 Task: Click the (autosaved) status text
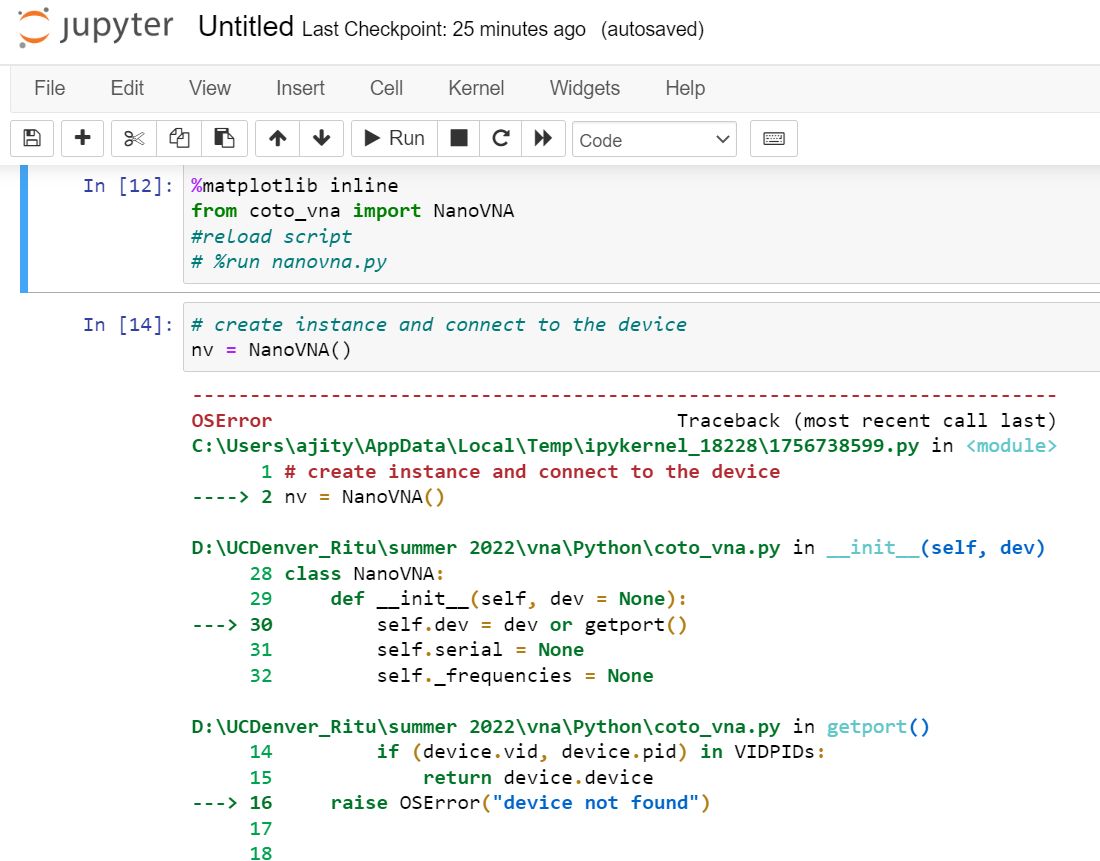tap(652, 29)
